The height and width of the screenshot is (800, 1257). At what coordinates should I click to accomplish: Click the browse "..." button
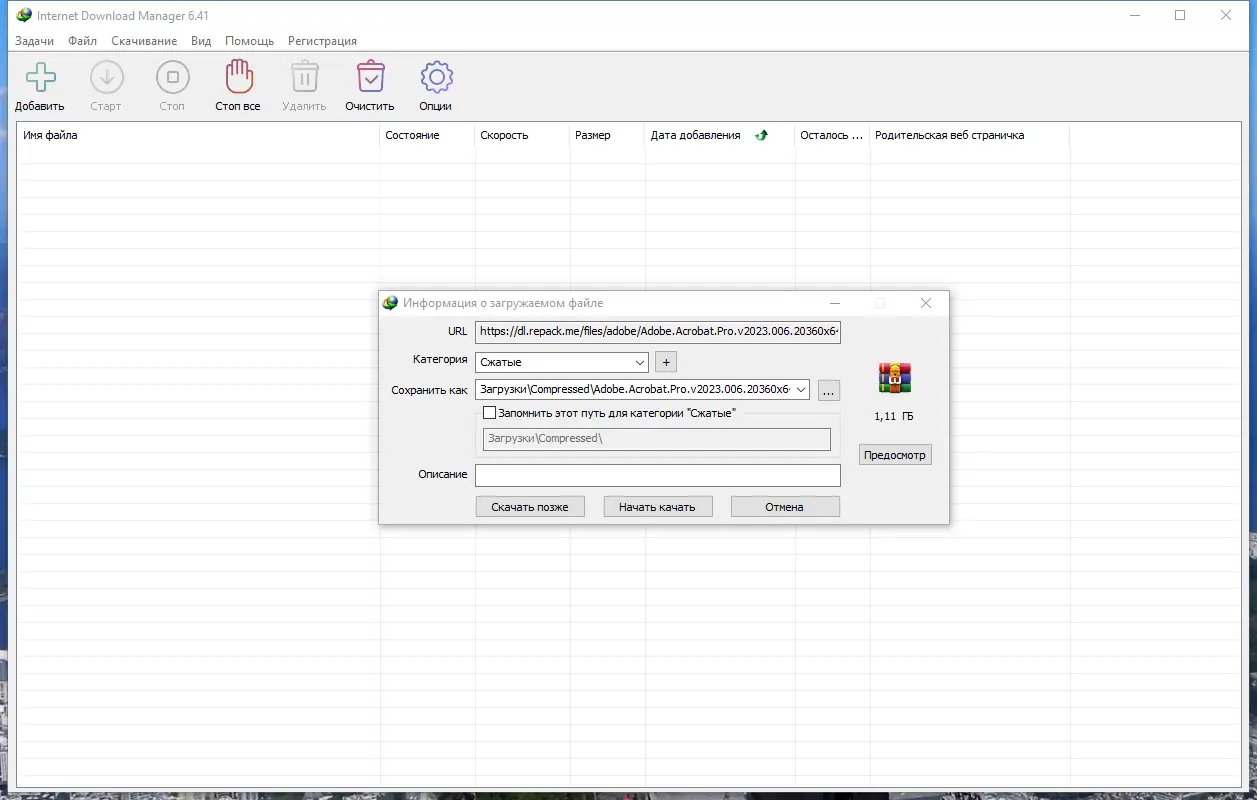coord(829,390)
